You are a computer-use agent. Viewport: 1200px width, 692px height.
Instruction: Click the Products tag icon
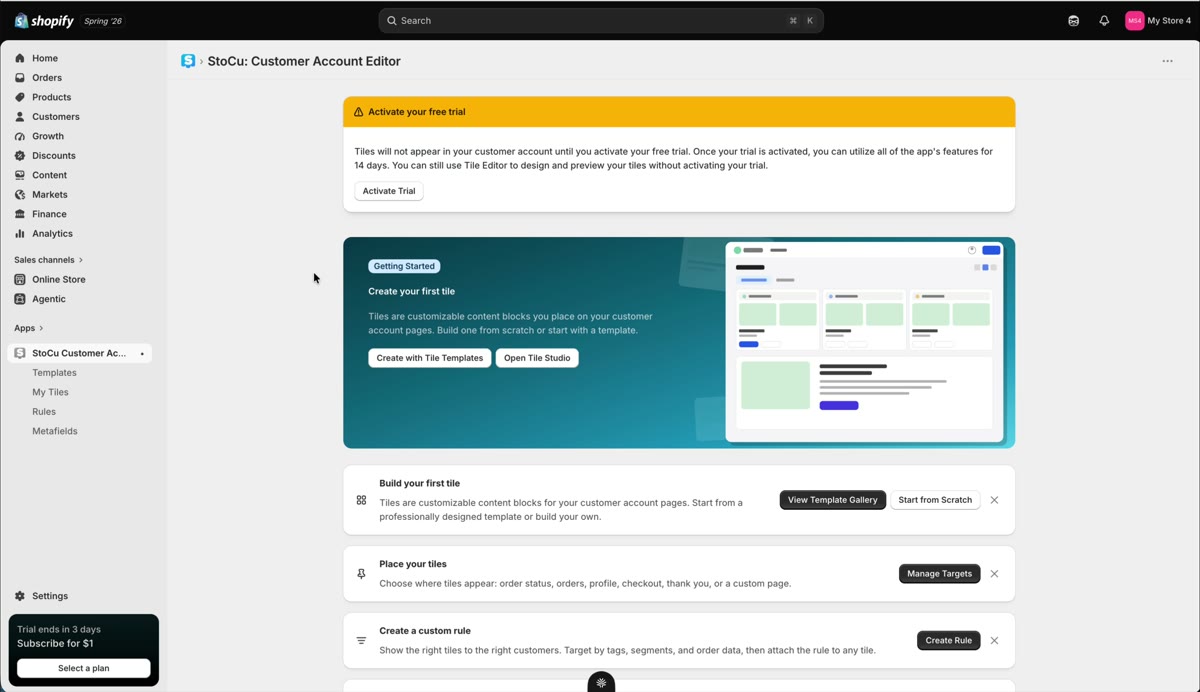[x=20, y=97]
